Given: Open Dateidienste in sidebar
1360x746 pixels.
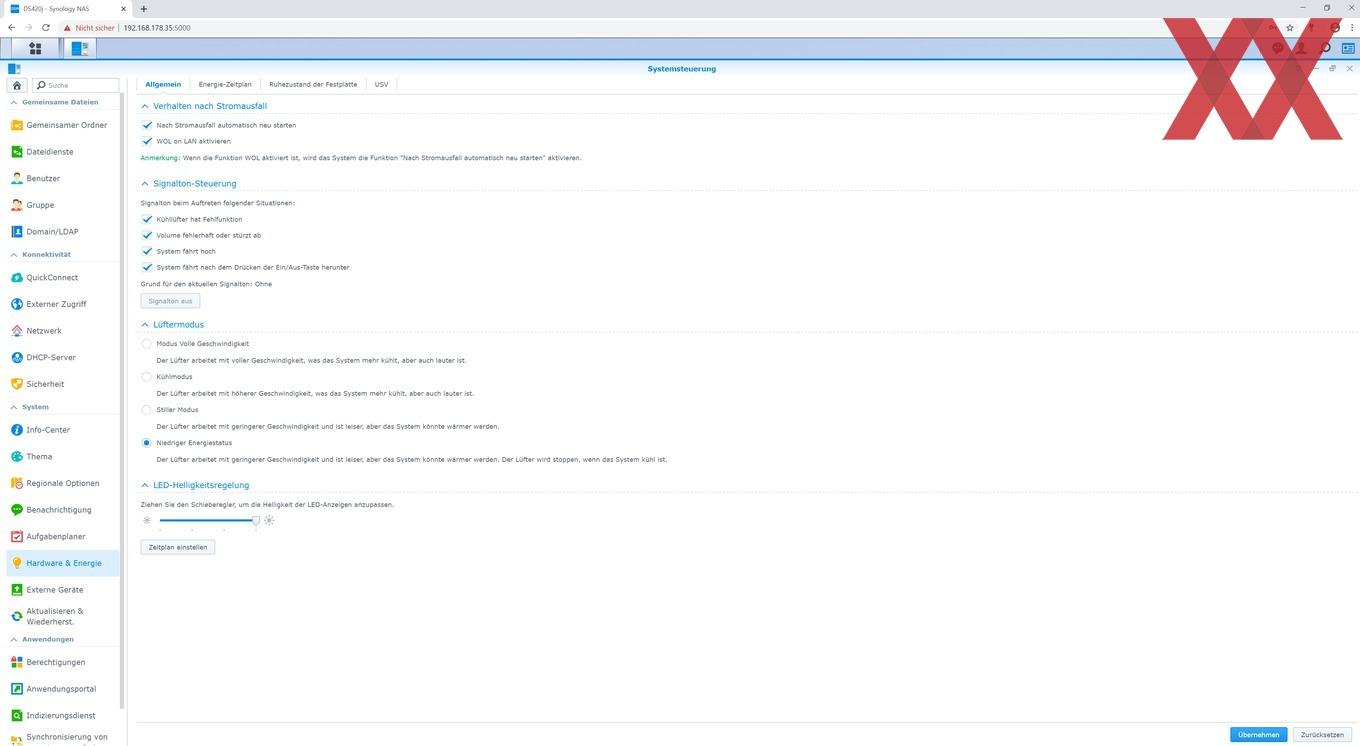Looking at the screenshot, I should click(62, 152).
